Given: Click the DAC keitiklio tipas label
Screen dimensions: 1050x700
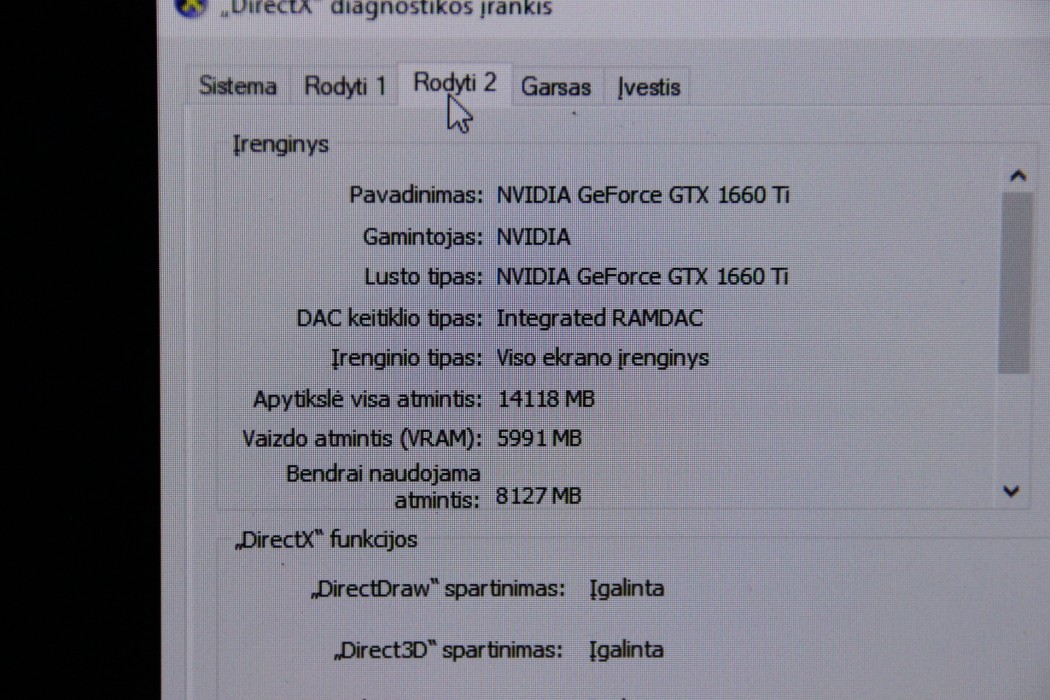Looking at the screenshot, I should pyautogui.click(x=389, y=318).
